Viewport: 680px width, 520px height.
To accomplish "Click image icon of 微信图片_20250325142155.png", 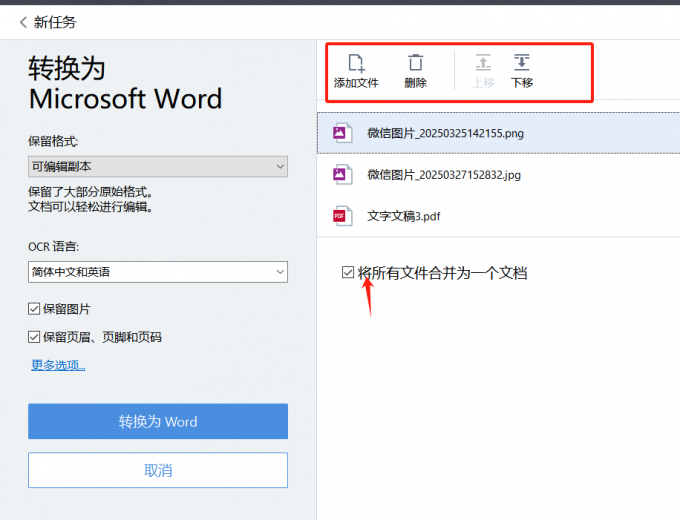I will [342, 133].
